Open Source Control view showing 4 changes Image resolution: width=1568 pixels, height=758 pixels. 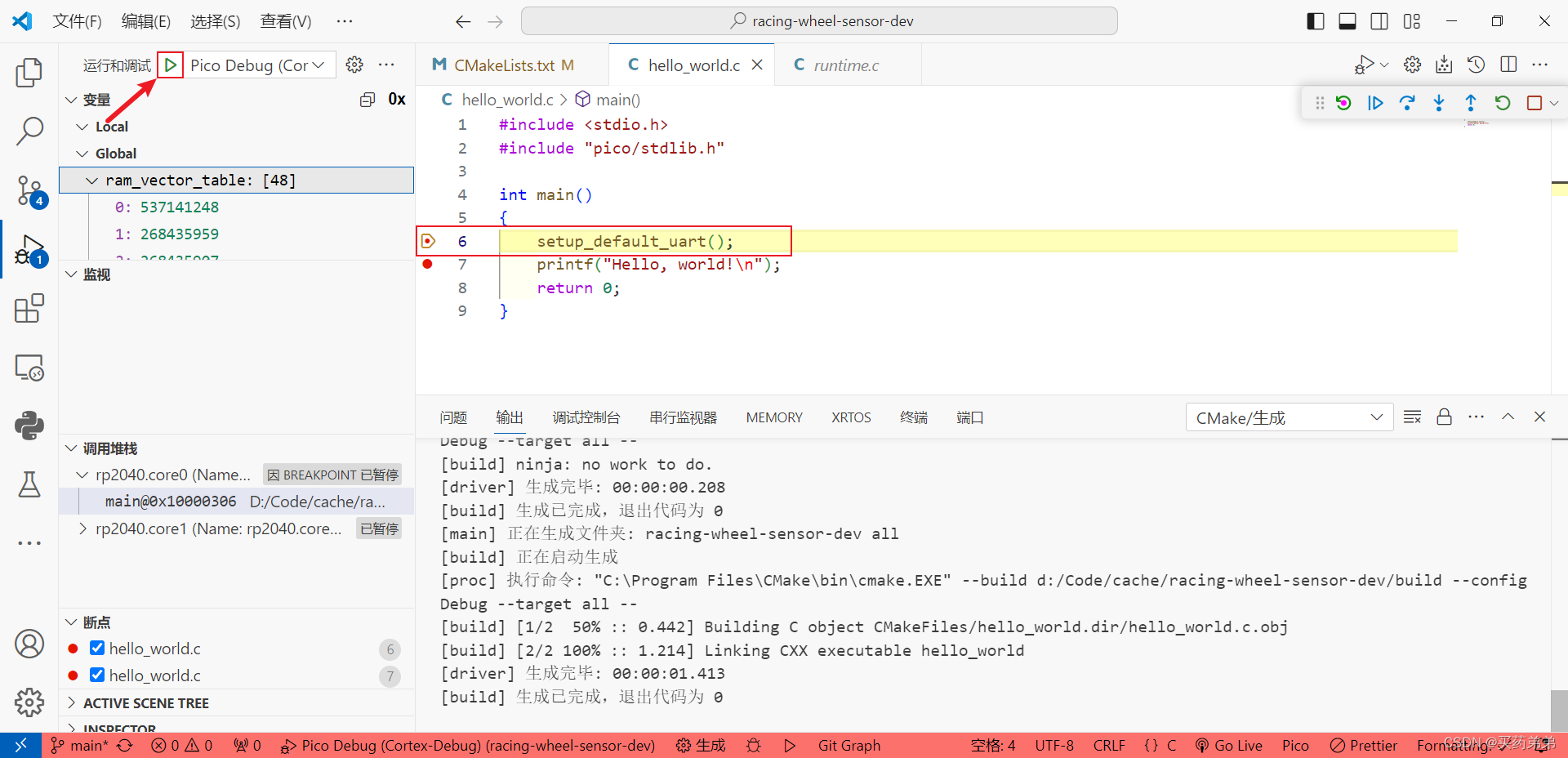29,189
